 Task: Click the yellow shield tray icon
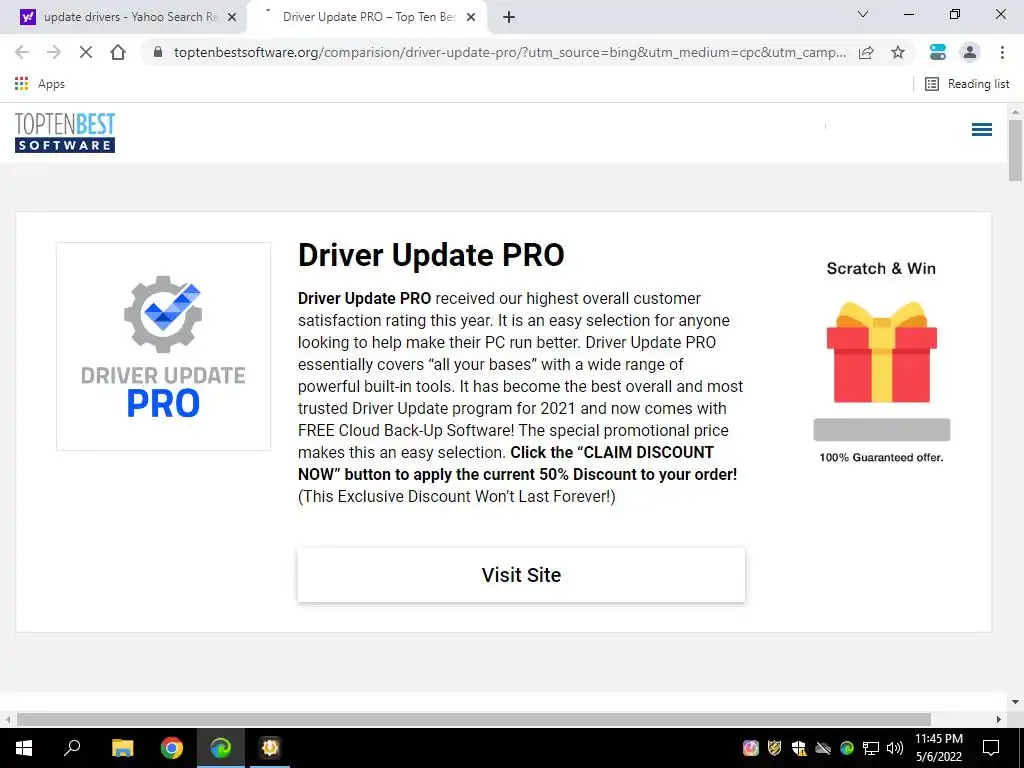click(x=775, y=748)
